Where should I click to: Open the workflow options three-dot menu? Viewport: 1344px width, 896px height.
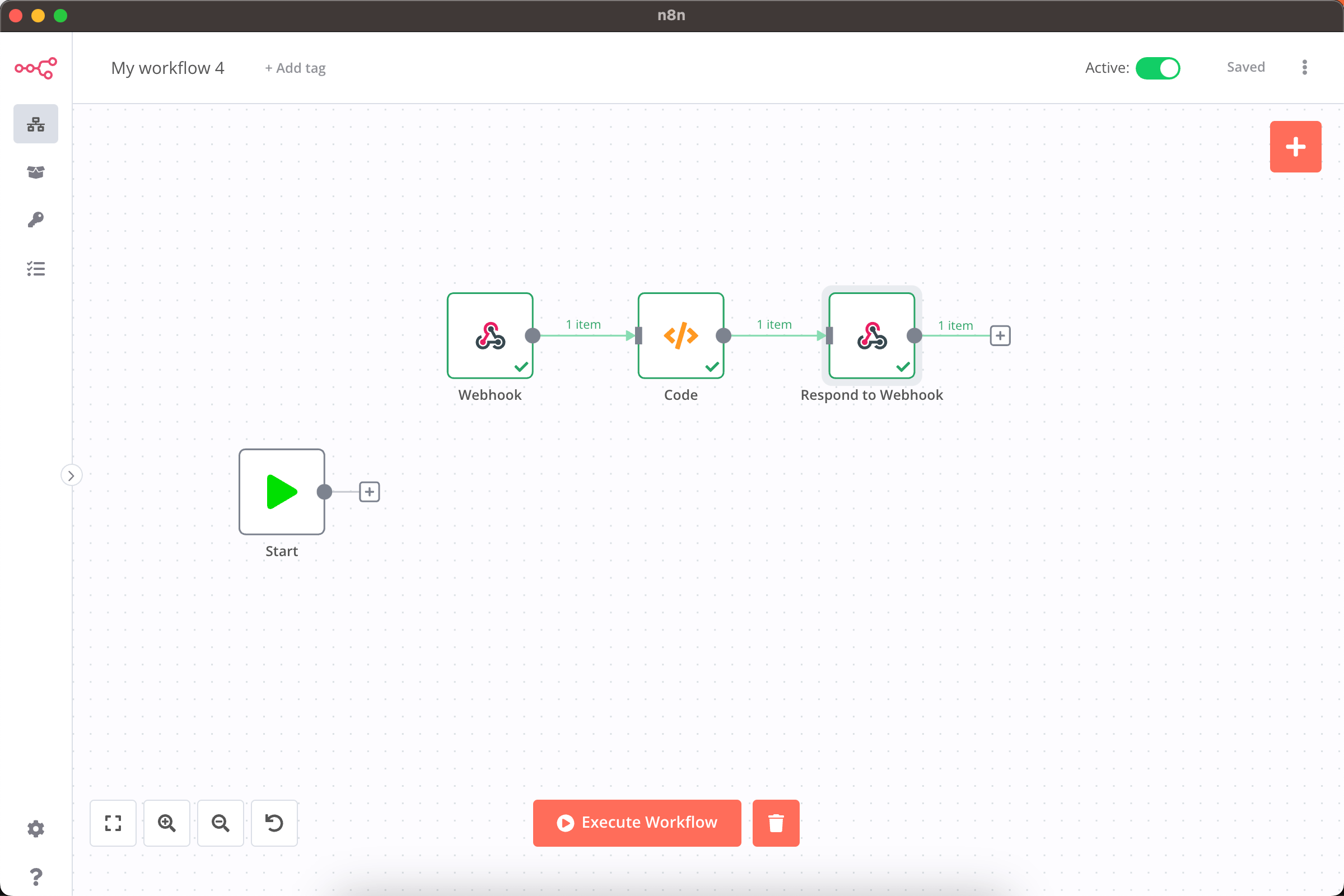tap(1304, 67)
